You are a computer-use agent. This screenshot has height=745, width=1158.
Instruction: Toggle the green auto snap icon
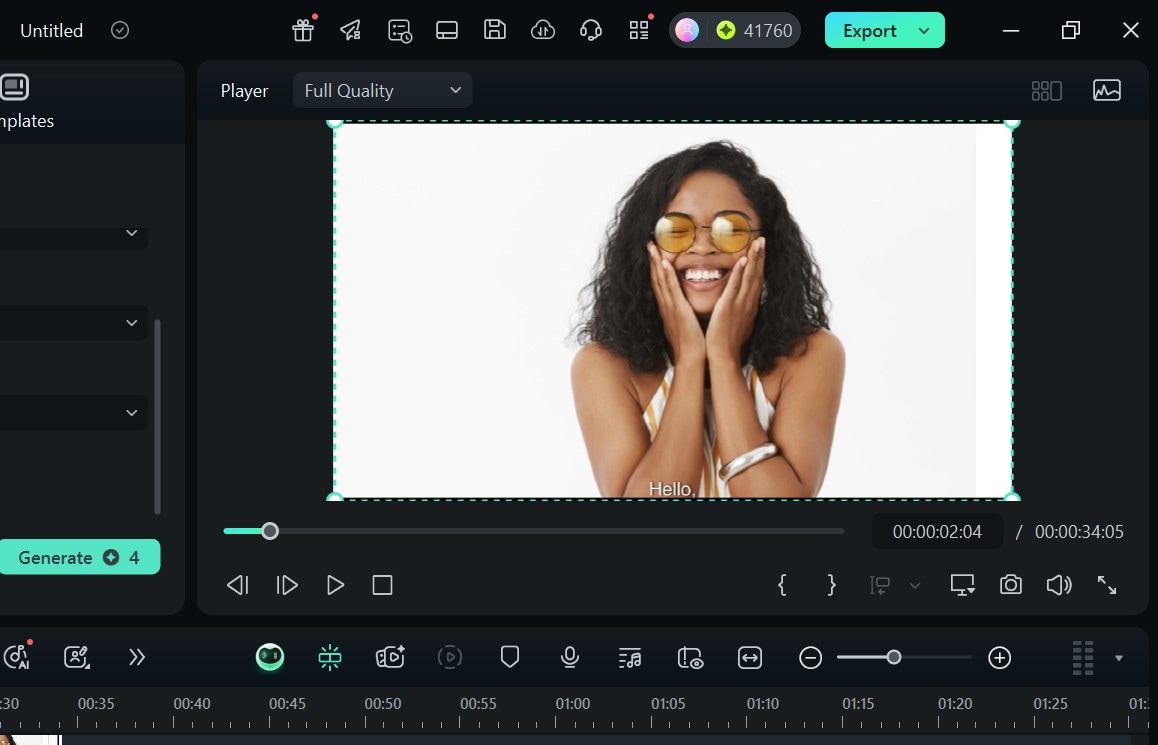tap(329, 657)
